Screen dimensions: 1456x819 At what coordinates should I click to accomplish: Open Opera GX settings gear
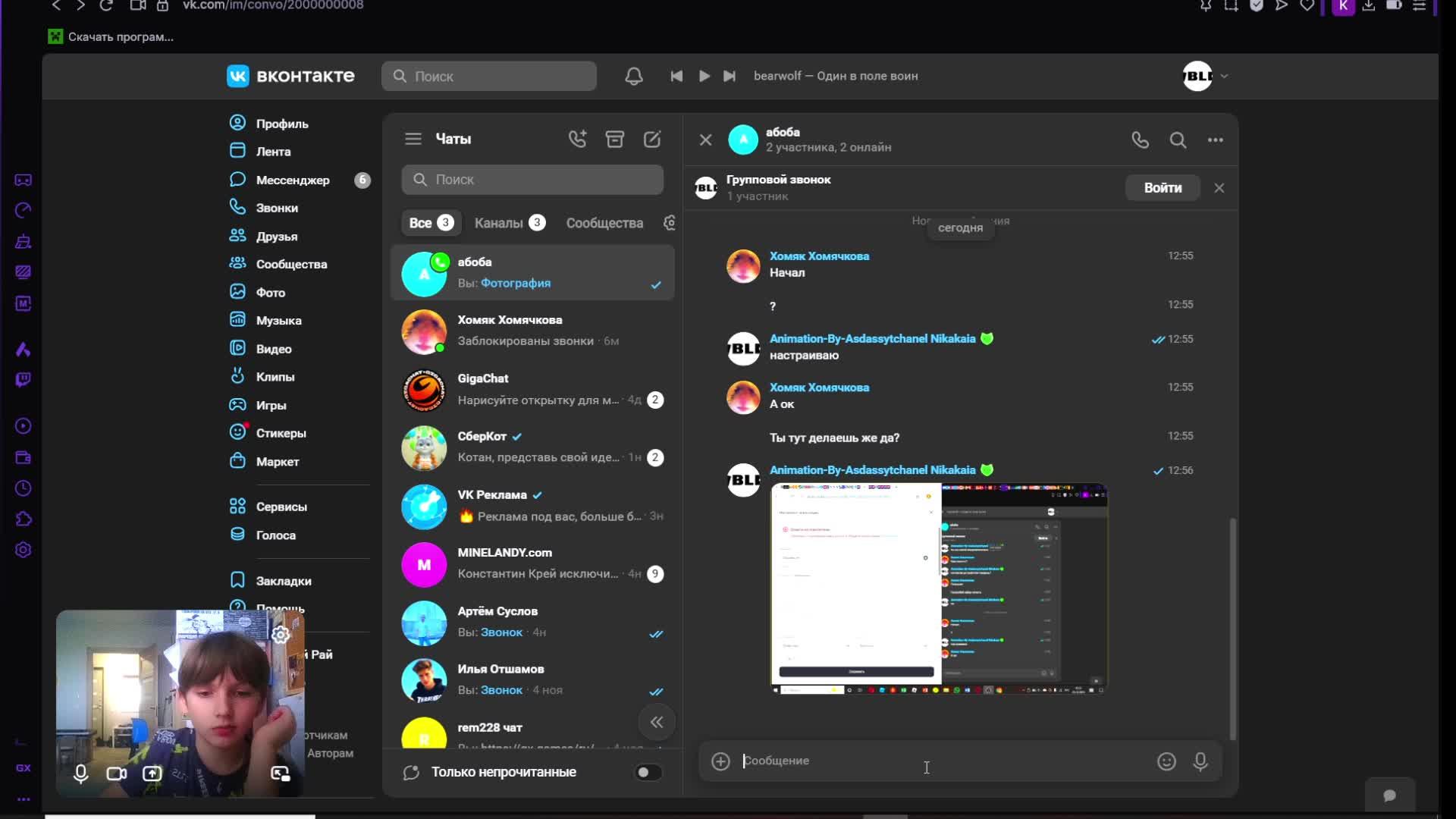(24, 550)
